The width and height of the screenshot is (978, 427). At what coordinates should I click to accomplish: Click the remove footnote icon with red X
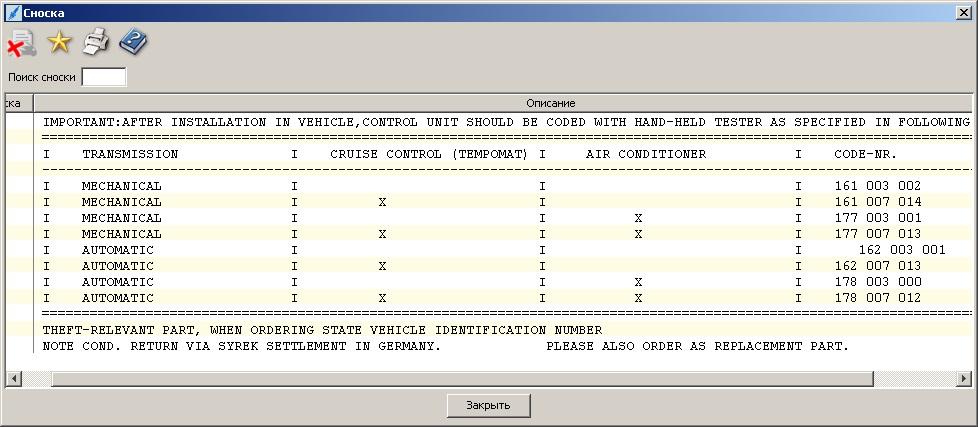tap(21, 42)
